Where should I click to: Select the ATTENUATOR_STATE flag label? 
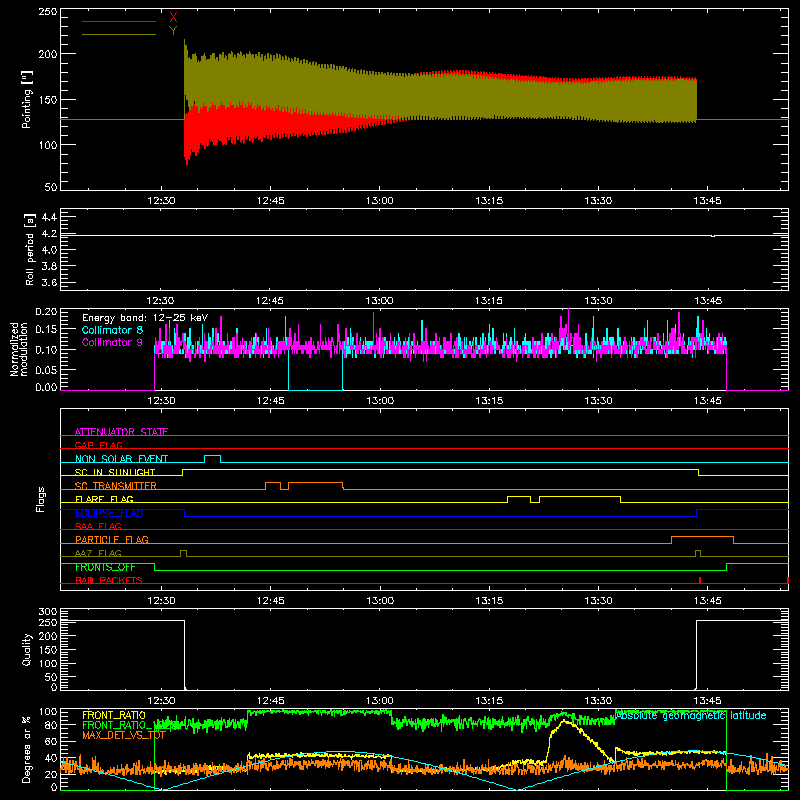click(121, 432)
